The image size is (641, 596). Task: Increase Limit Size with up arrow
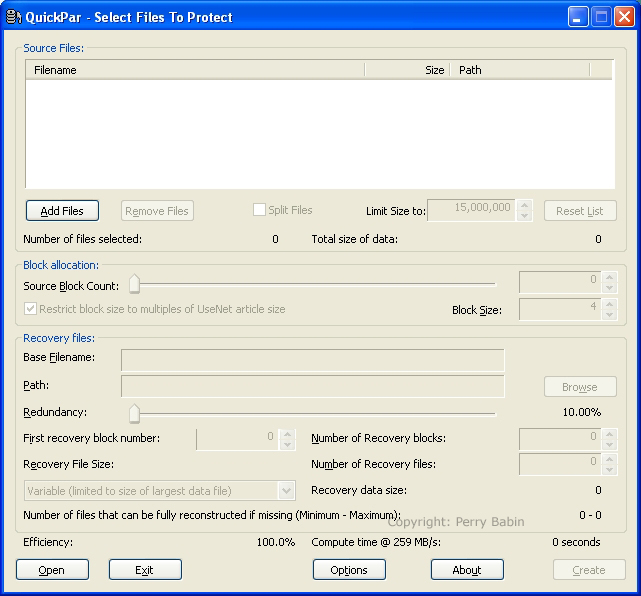point(524,205)
